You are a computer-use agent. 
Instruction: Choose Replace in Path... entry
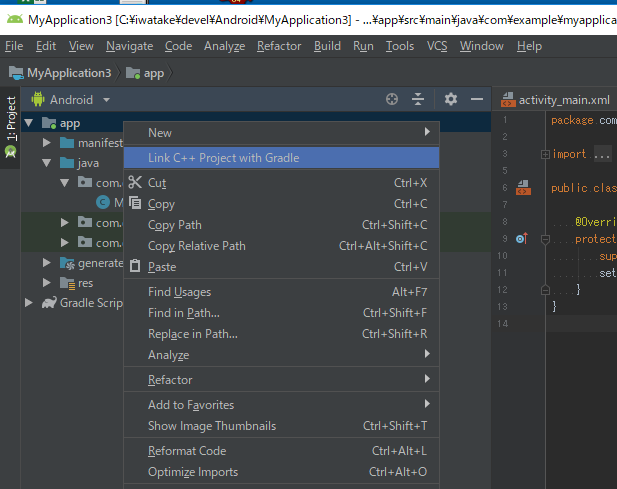coord(281,334)
